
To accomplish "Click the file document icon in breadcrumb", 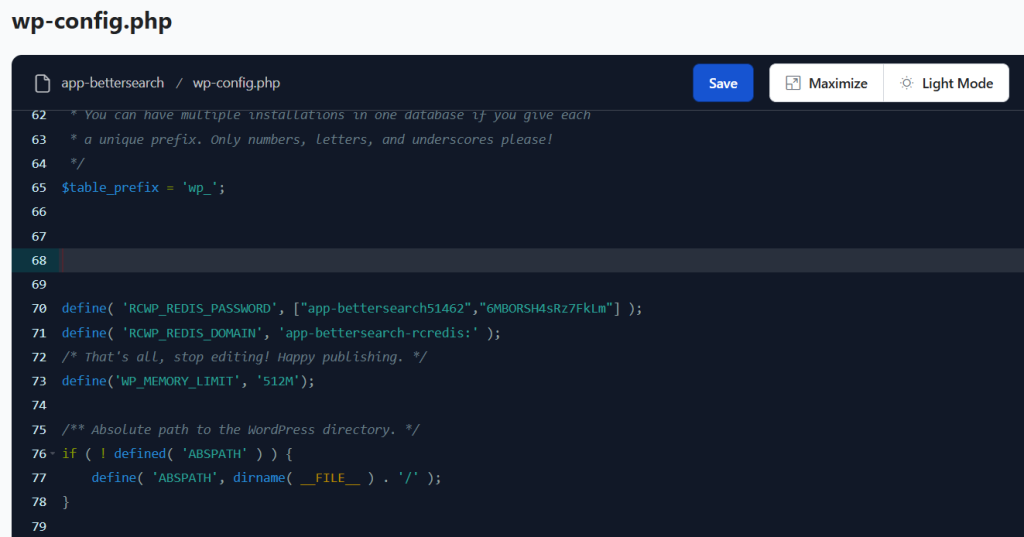I will pos(42,83).
